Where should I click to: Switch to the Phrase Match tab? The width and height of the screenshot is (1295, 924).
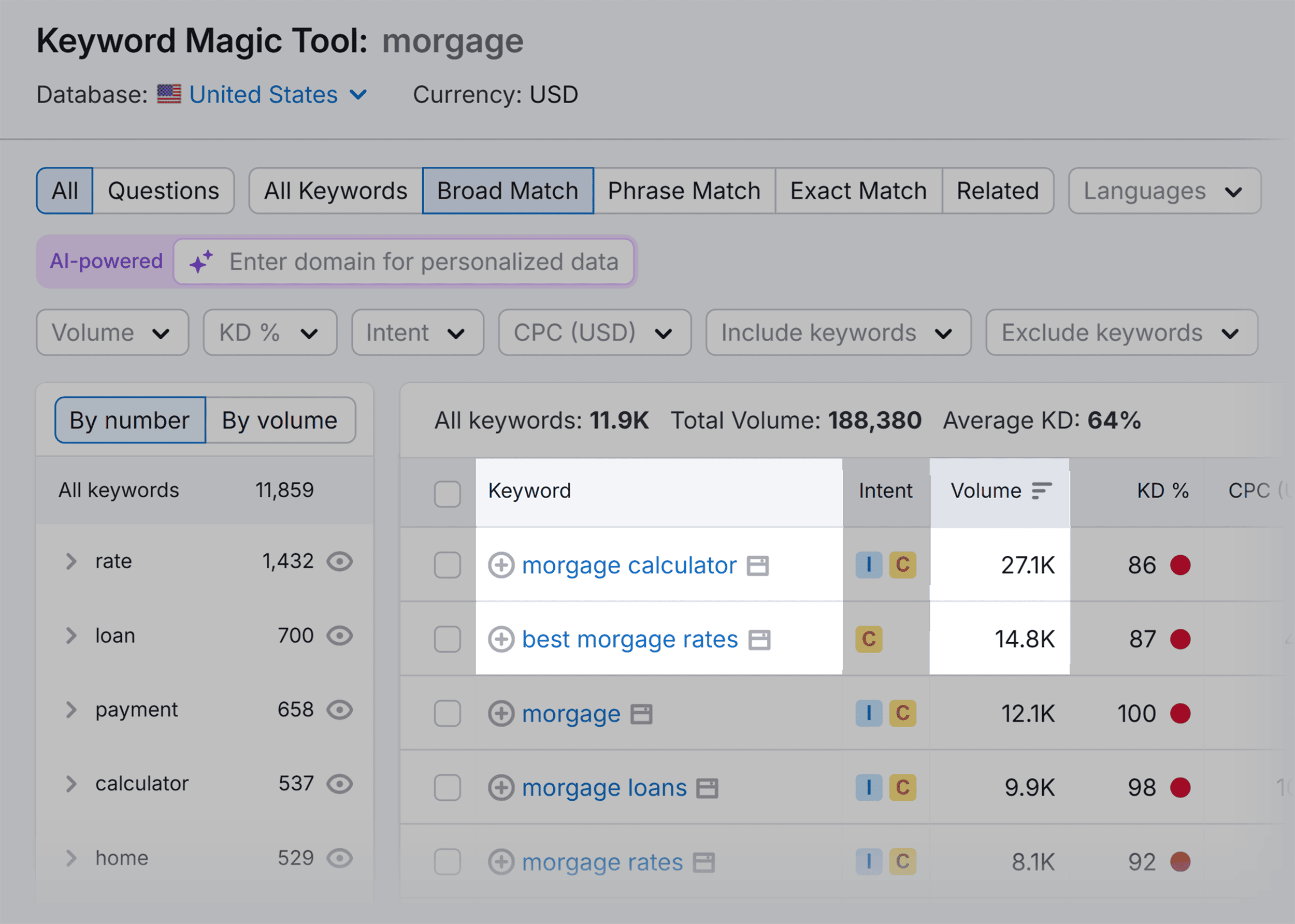pos(683,191)
